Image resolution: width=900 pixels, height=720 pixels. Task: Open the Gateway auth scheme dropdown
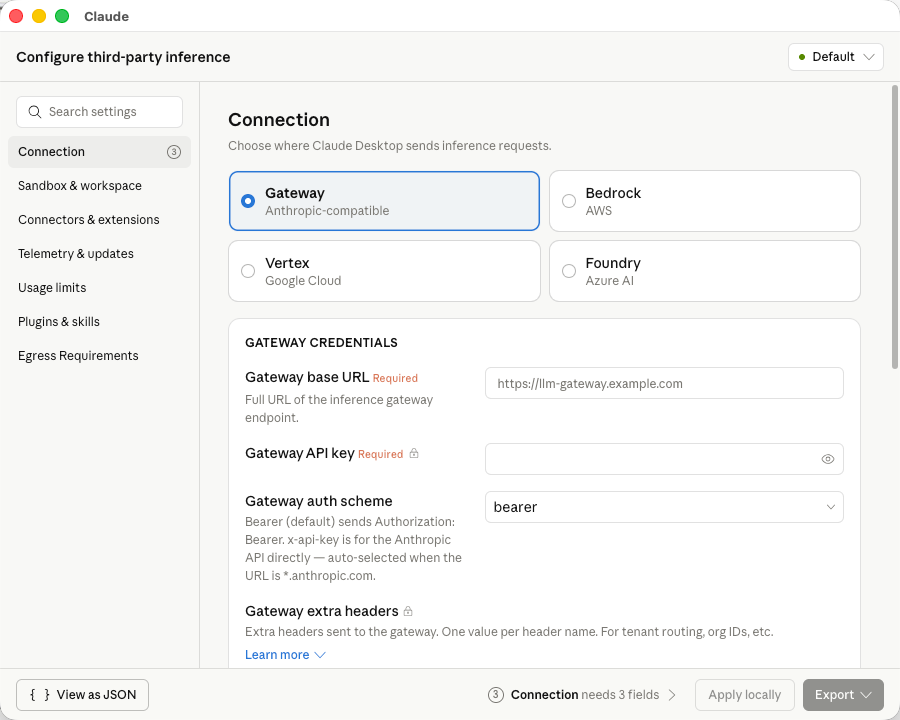664,507
